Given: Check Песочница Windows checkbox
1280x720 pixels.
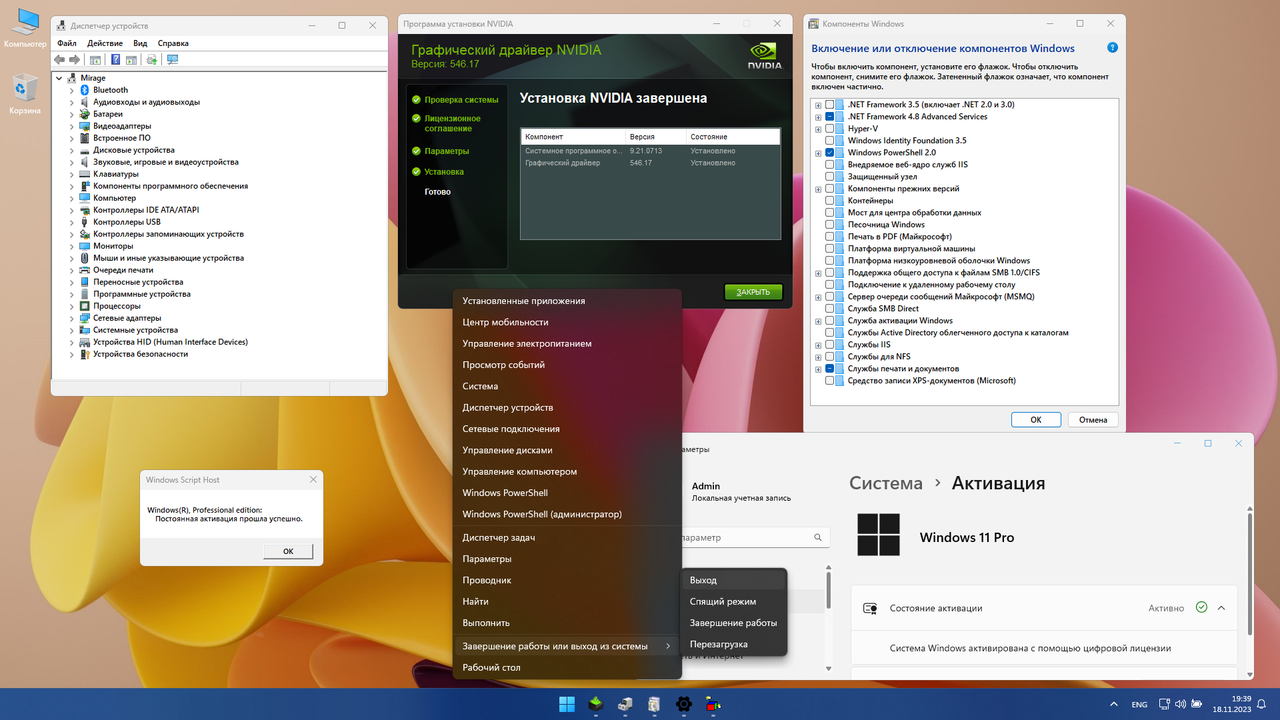Looking at the screenshot, I should pyautogui.click(x=830, y=225).
